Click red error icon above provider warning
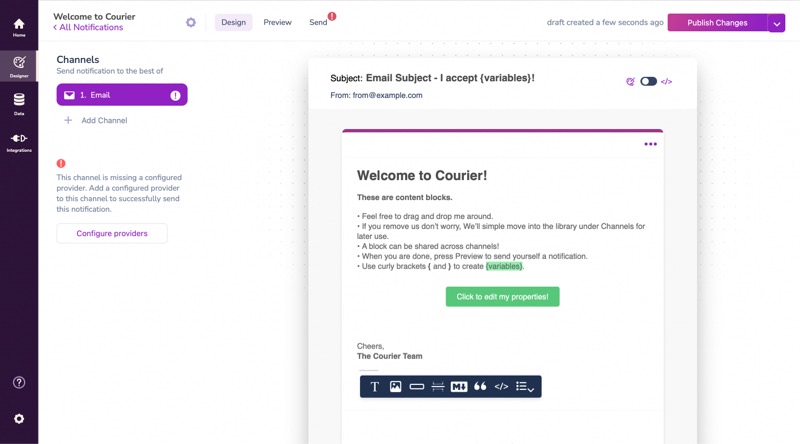Screen dimensions: 800x444 click(x=61, y=163)
